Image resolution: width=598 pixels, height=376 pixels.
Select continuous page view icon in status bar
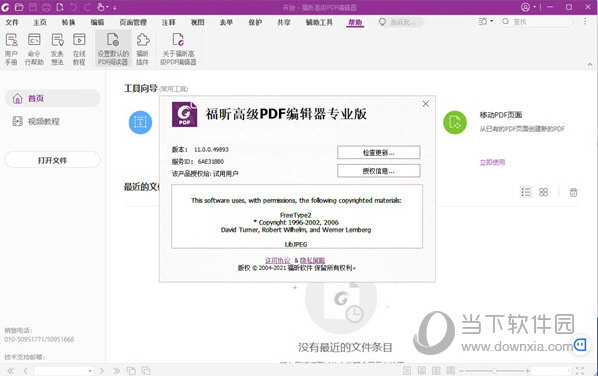pos(422,371)
